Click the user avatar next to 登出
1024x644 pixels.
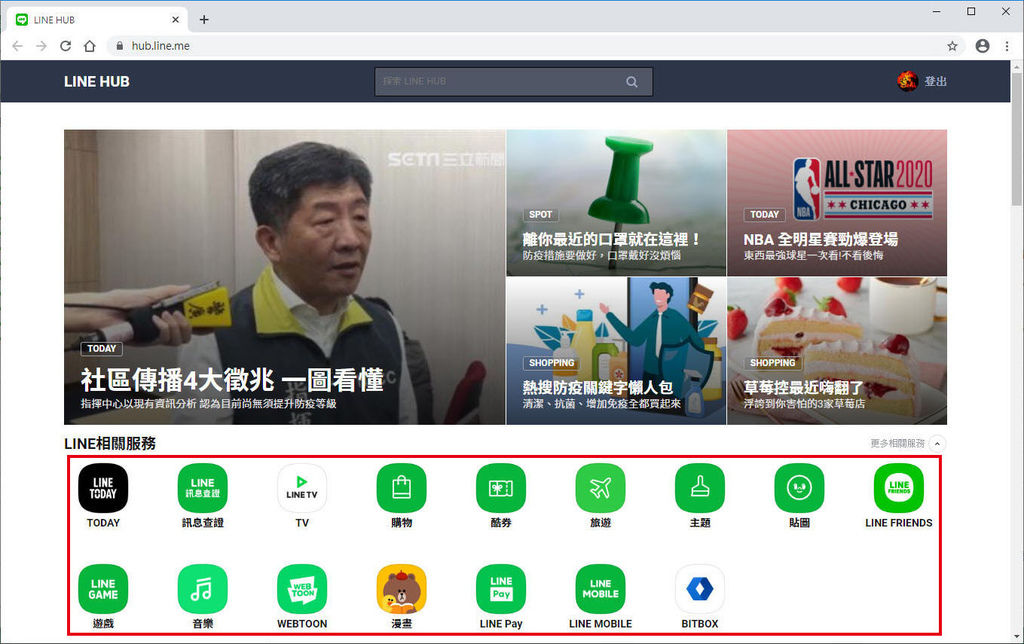click(907, 81)
